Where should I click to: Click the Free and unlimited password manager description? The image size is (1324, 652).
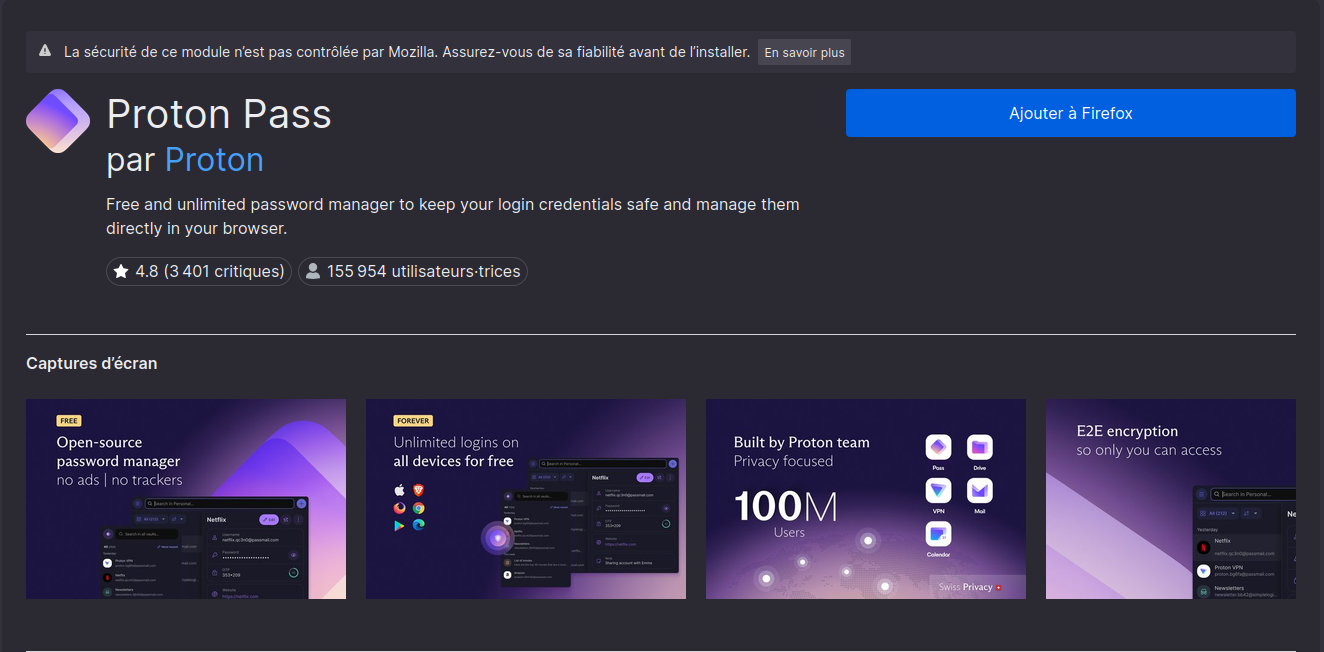click(x=453, y=216)
